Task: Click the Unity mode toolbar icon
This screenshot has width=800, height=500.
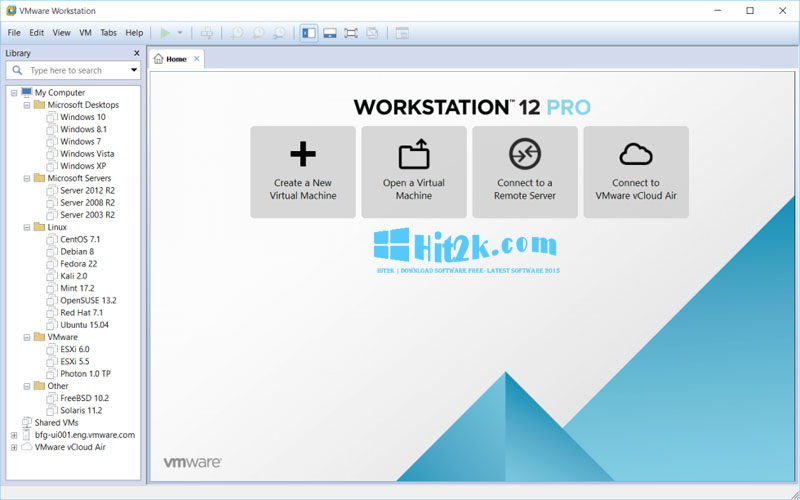Action: [x=372, y=33]
